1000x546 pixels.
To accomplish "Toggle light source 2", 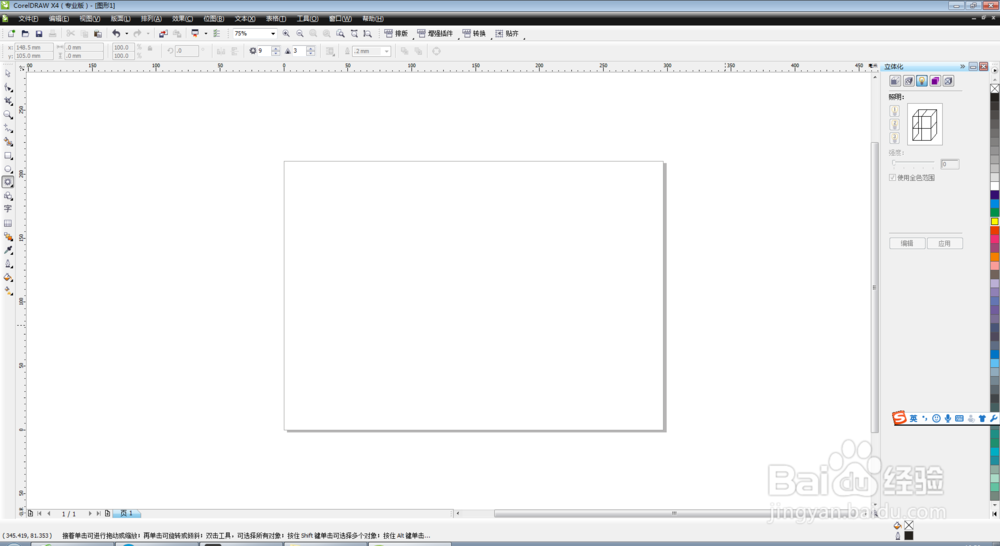I will [894, 124].
